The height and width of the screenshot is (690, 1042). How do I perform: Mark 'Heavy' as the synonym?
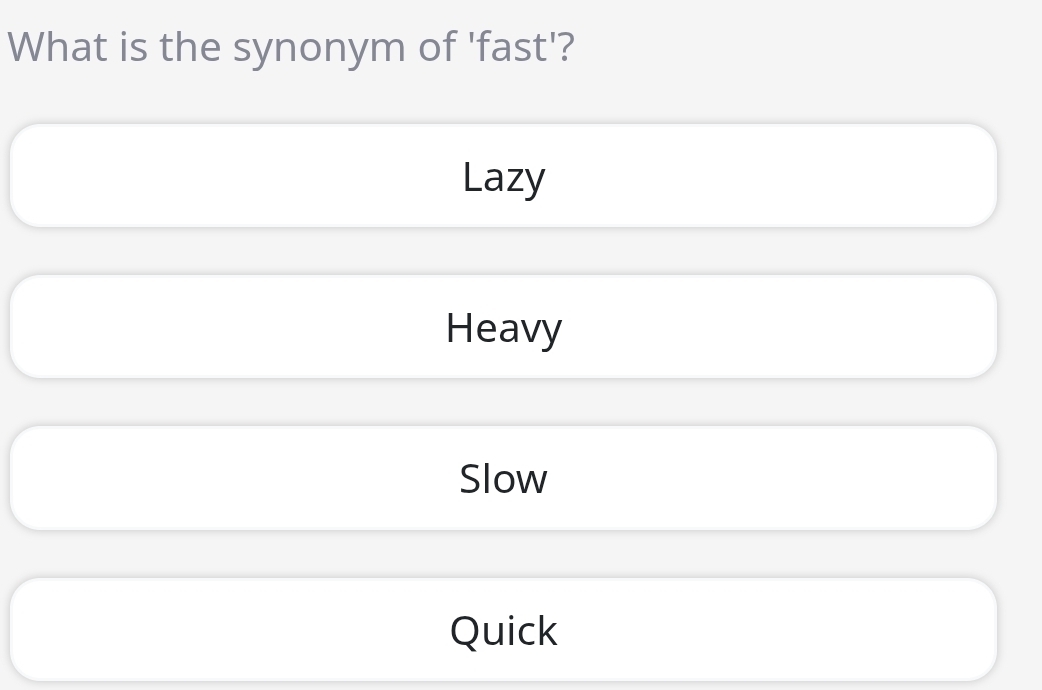(503, 328)
